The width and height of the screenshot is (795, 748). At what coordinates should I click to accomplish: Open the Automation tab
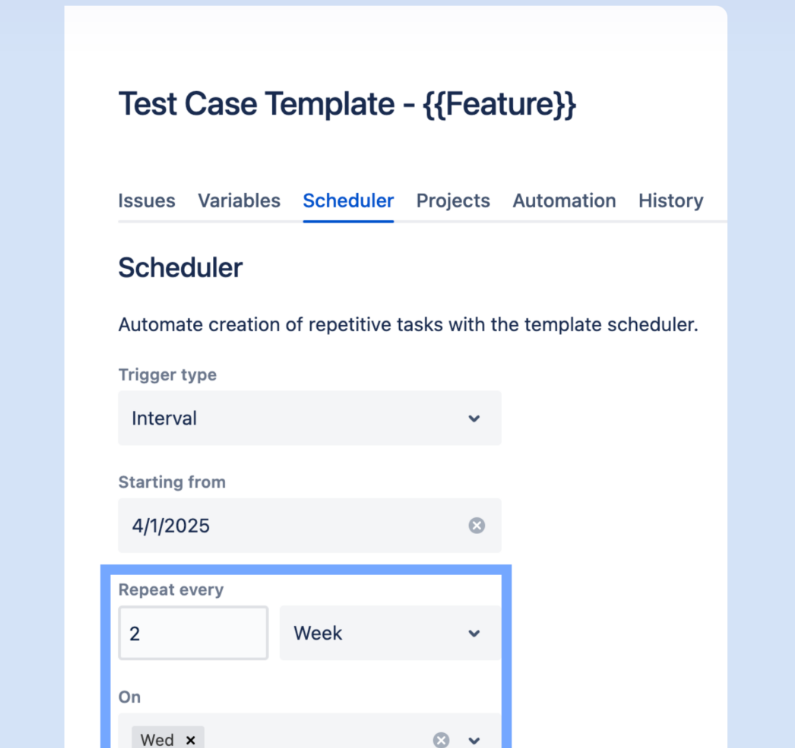point(564,201)
